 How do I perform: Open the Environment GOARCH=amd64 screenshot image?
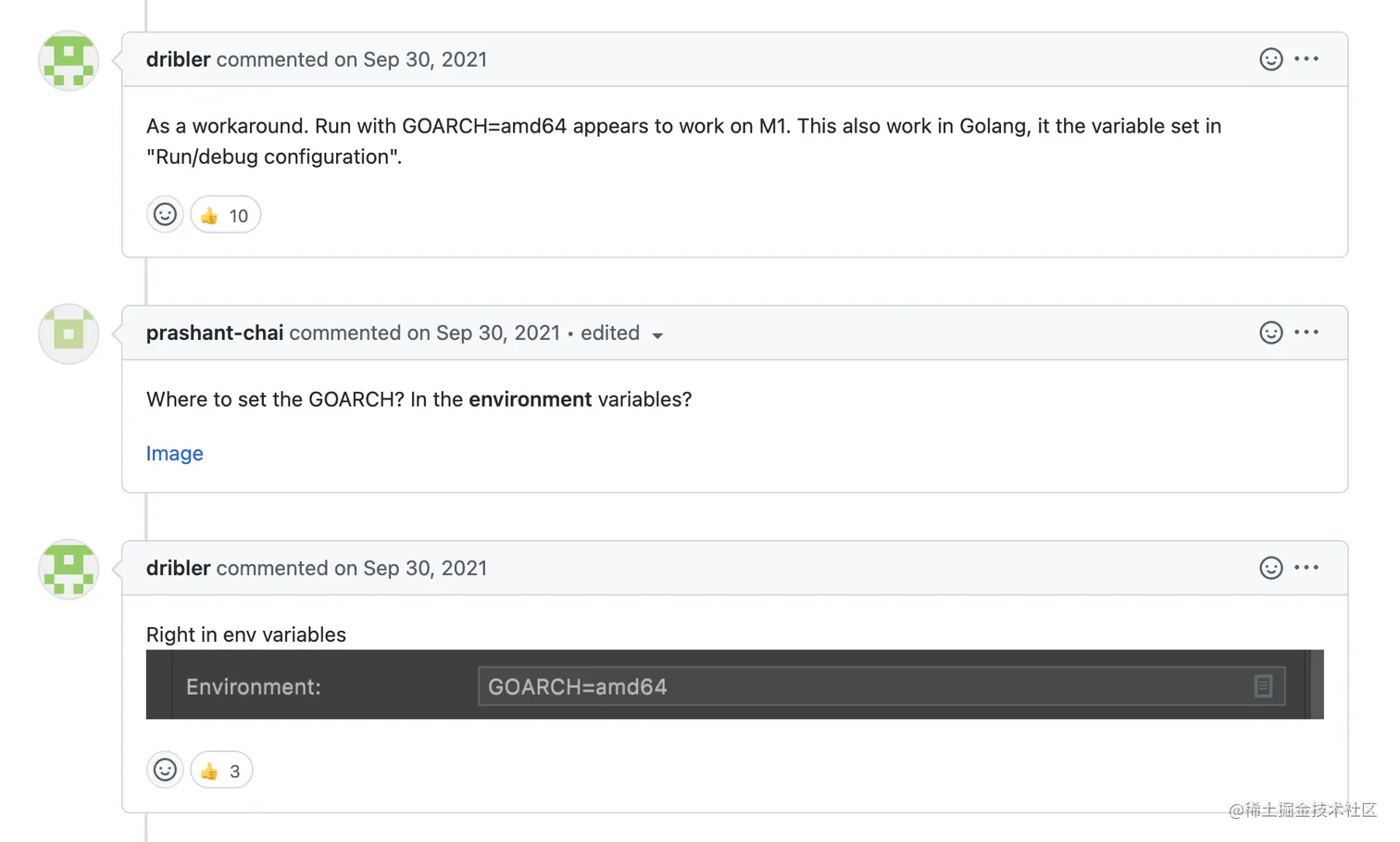point(733,685)
